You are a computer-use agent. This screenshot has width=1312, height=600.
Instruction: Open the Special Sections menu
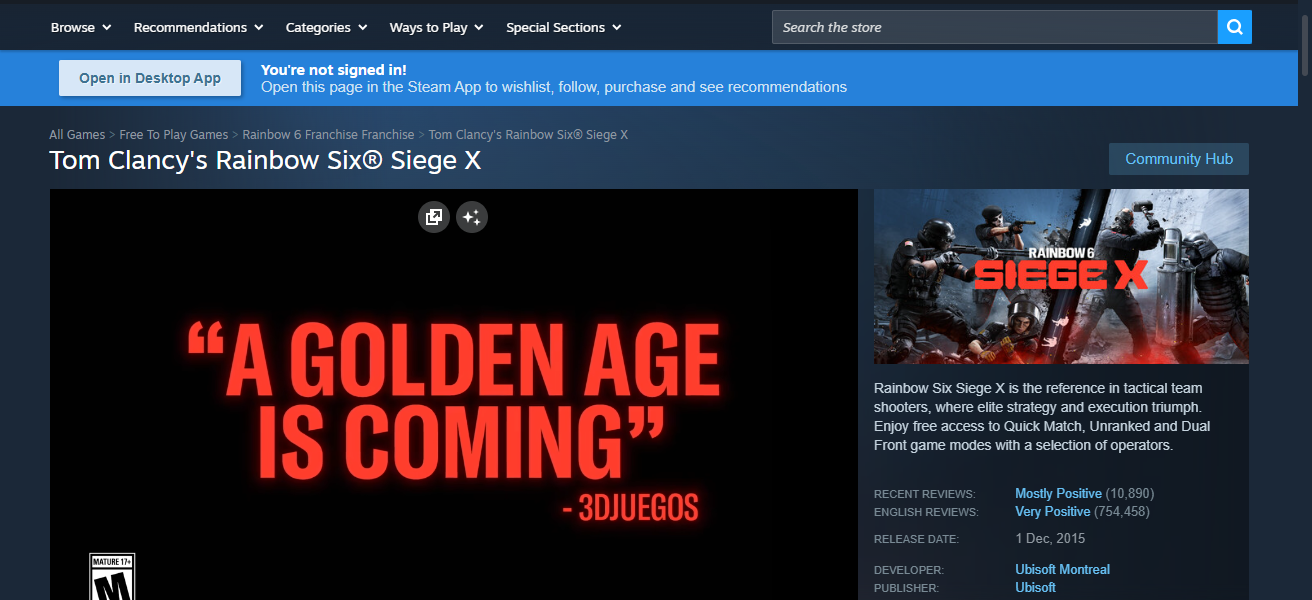[x=563, y=27]
